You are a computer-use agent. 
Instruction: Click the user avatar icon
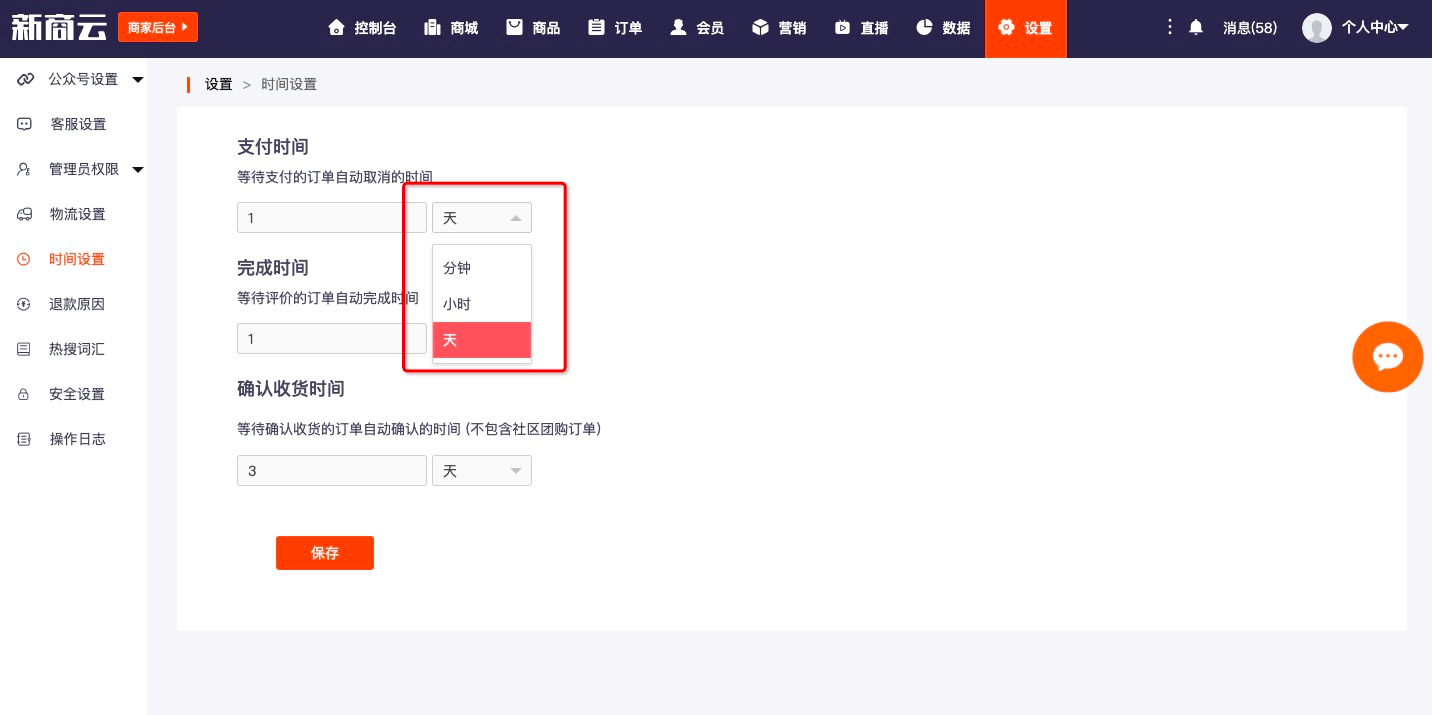[1316, 28]
